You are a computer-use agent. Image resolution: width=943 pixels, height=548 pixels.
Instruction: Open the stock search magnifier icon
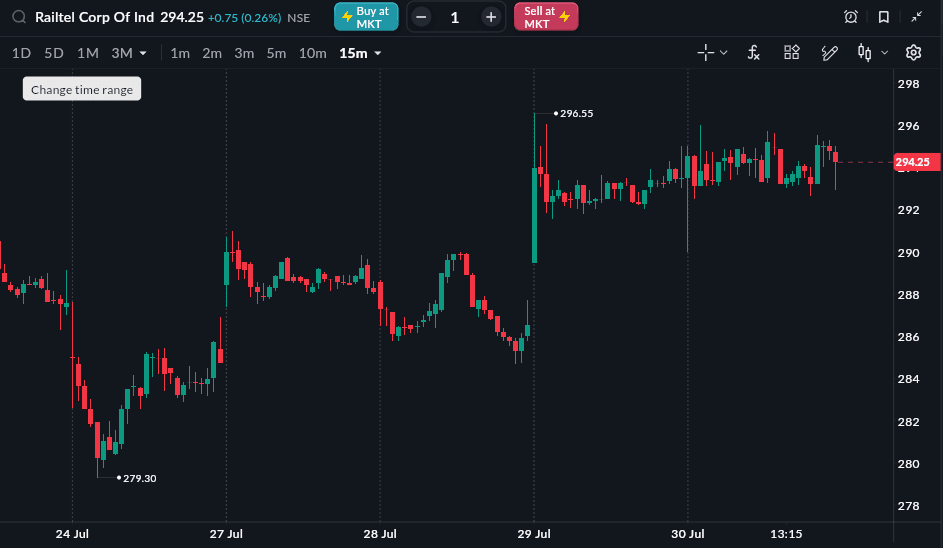tap(19, 17)
